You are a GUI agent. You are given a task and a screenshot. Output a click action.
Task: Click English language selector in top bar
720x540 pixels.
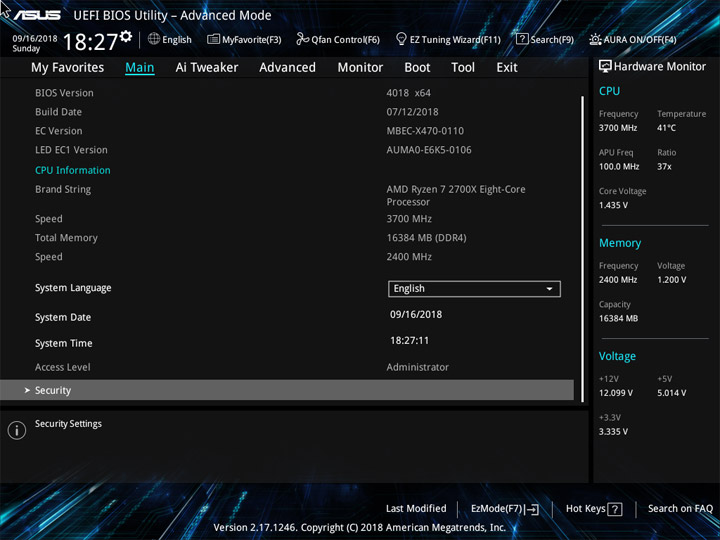tap(177, 39)
